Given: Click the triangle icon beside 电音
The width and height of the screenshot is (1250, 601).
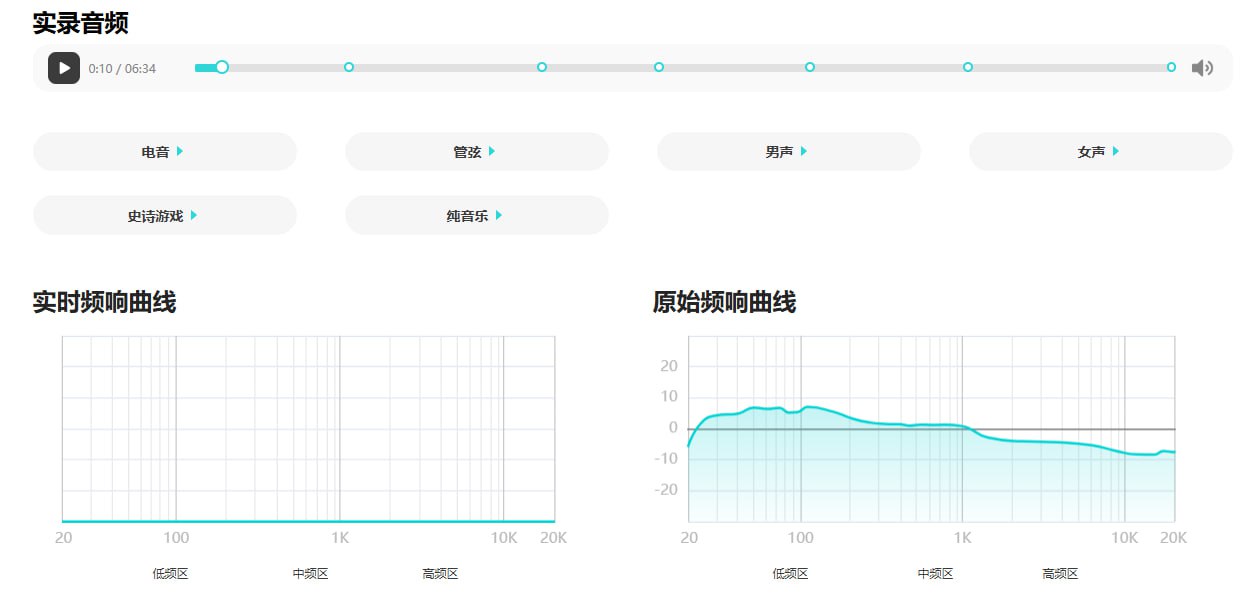Looking at the screenshot, I should (180, 151).
